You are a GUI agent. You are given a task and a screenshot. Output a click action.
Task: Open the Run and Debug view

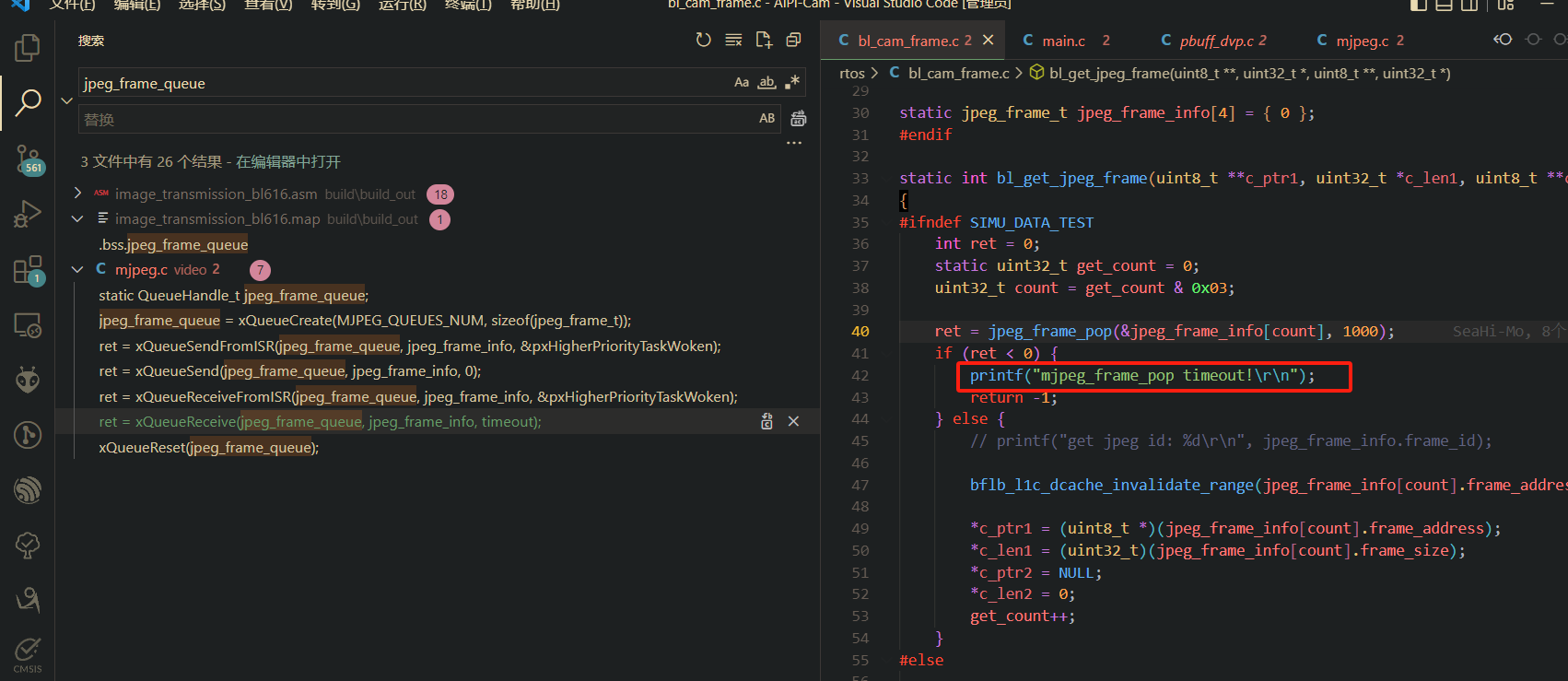tap(28, 214)
